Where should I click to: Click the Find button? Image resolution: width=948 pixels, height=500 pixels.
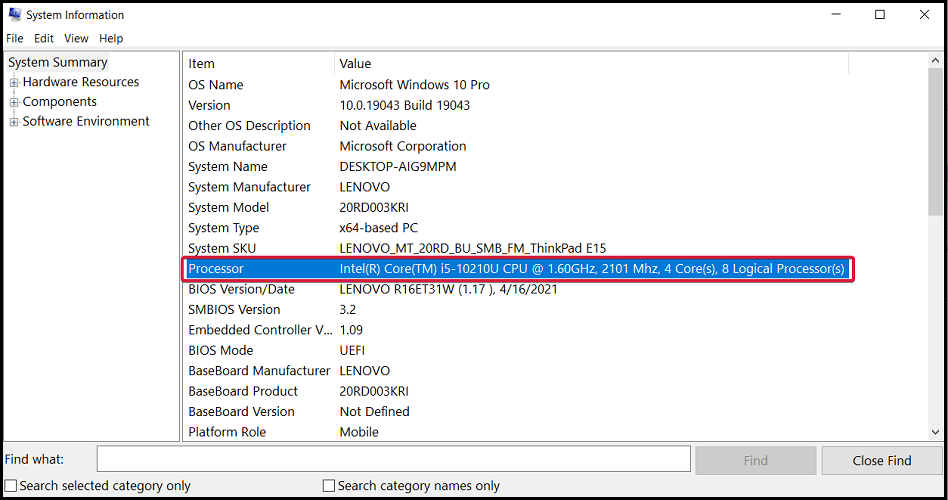pyautogui.click(x=756, y=460)
